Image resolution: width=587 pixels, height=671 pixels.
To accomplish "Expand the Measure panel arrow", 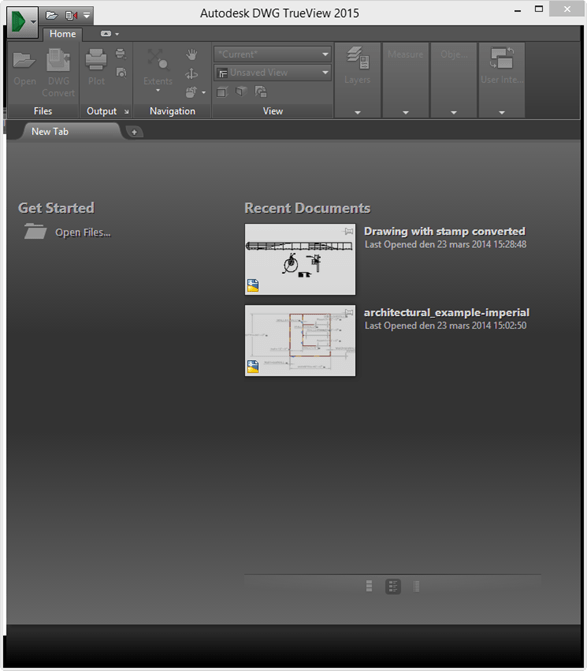I will (x=406, y=113).
